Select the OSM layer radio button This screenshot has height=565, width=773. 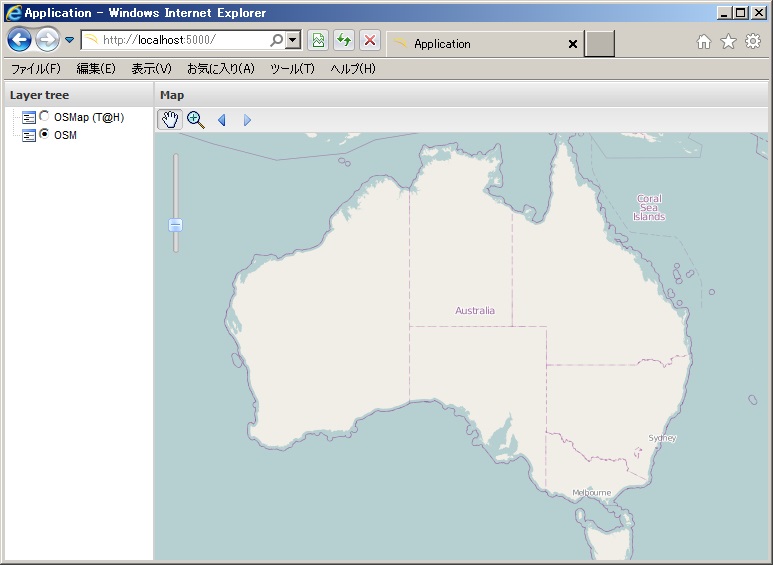pyautogui.click(x=44, y=135)
